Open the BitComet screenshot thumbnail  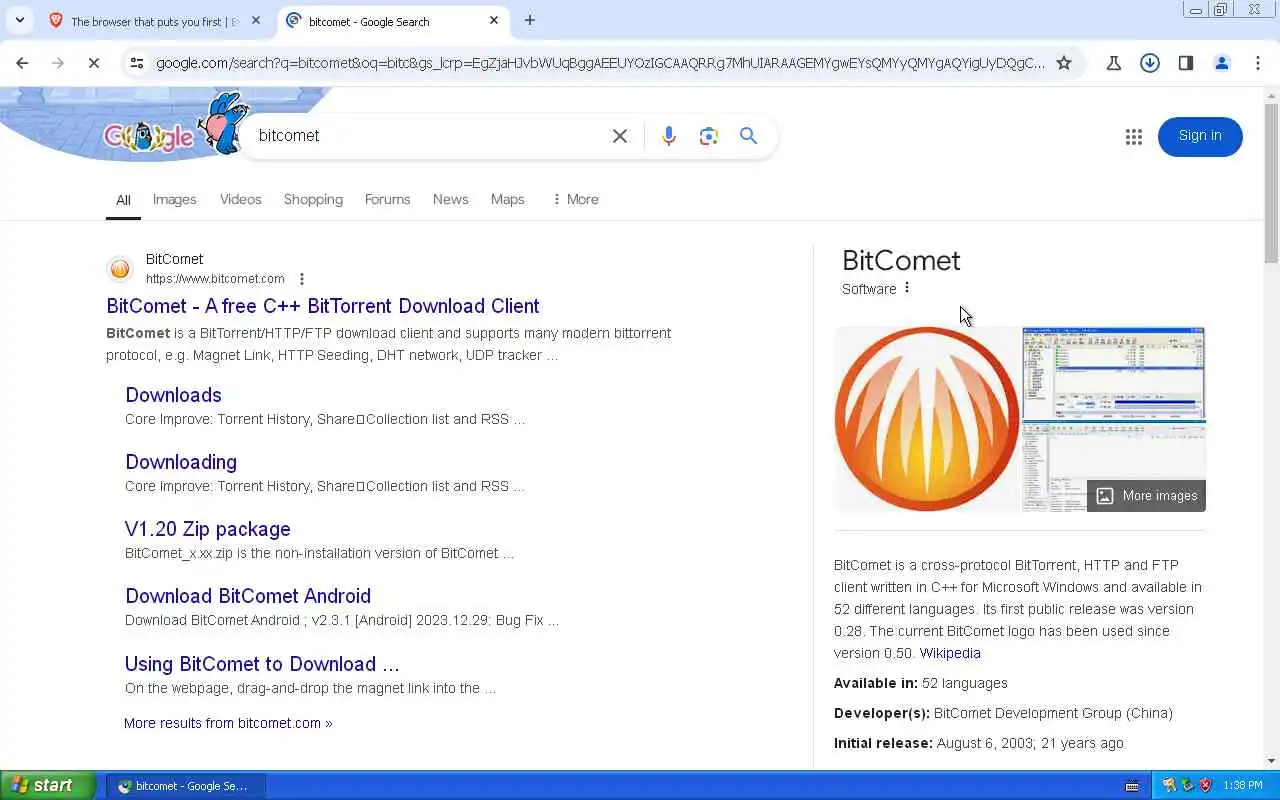tap(1114, 373)
